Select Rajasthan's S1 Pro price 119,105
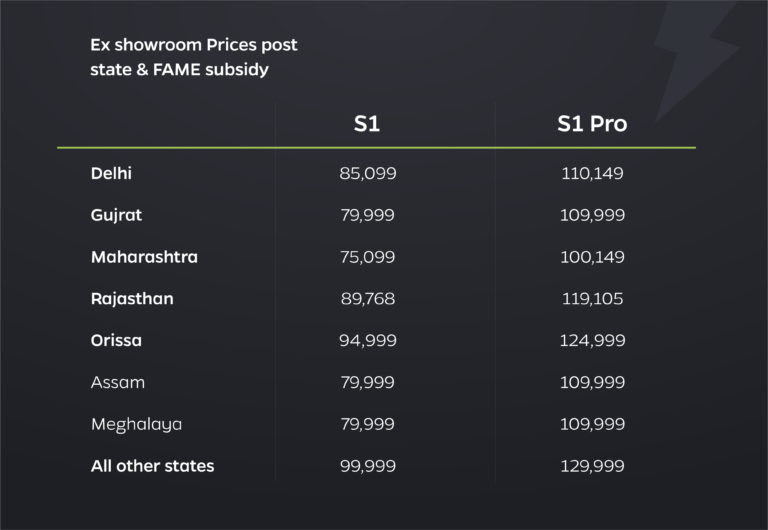Screen dimensions: 768x530 tap(592, 299)
